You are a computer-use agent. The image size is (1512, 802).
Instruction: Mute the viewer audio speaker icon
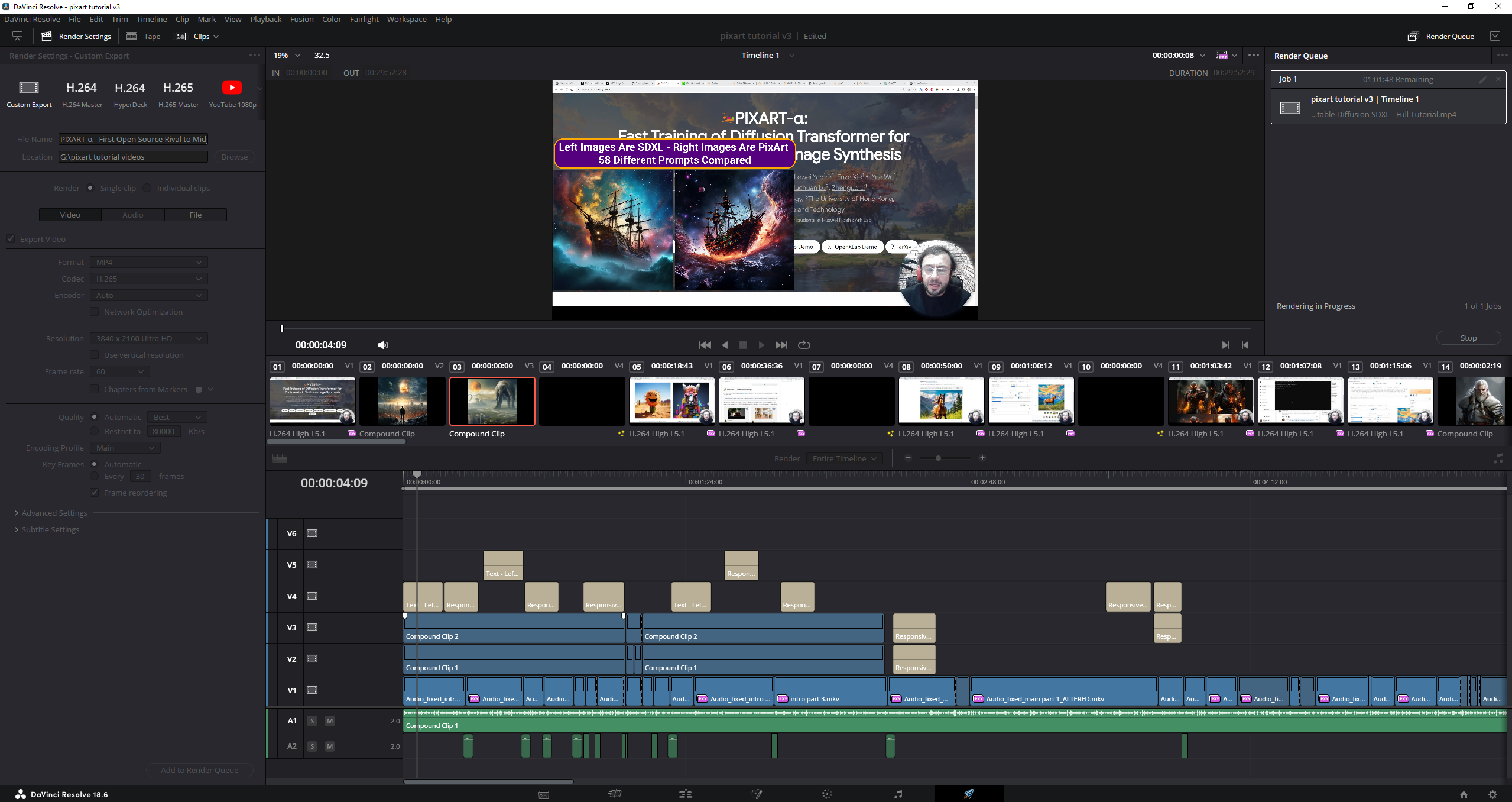[383, 345]
